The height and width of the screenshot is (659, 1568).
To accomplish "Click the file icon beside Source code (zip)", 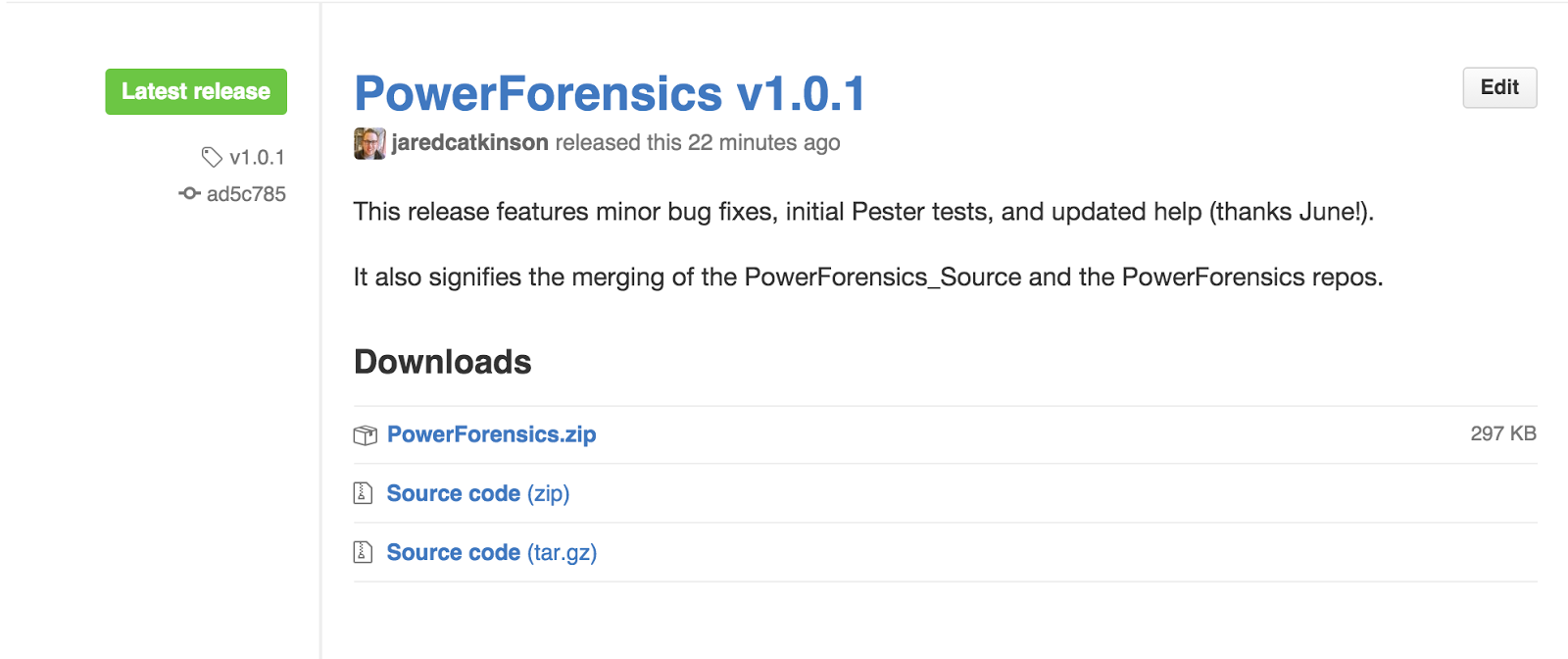I will 363,493.
